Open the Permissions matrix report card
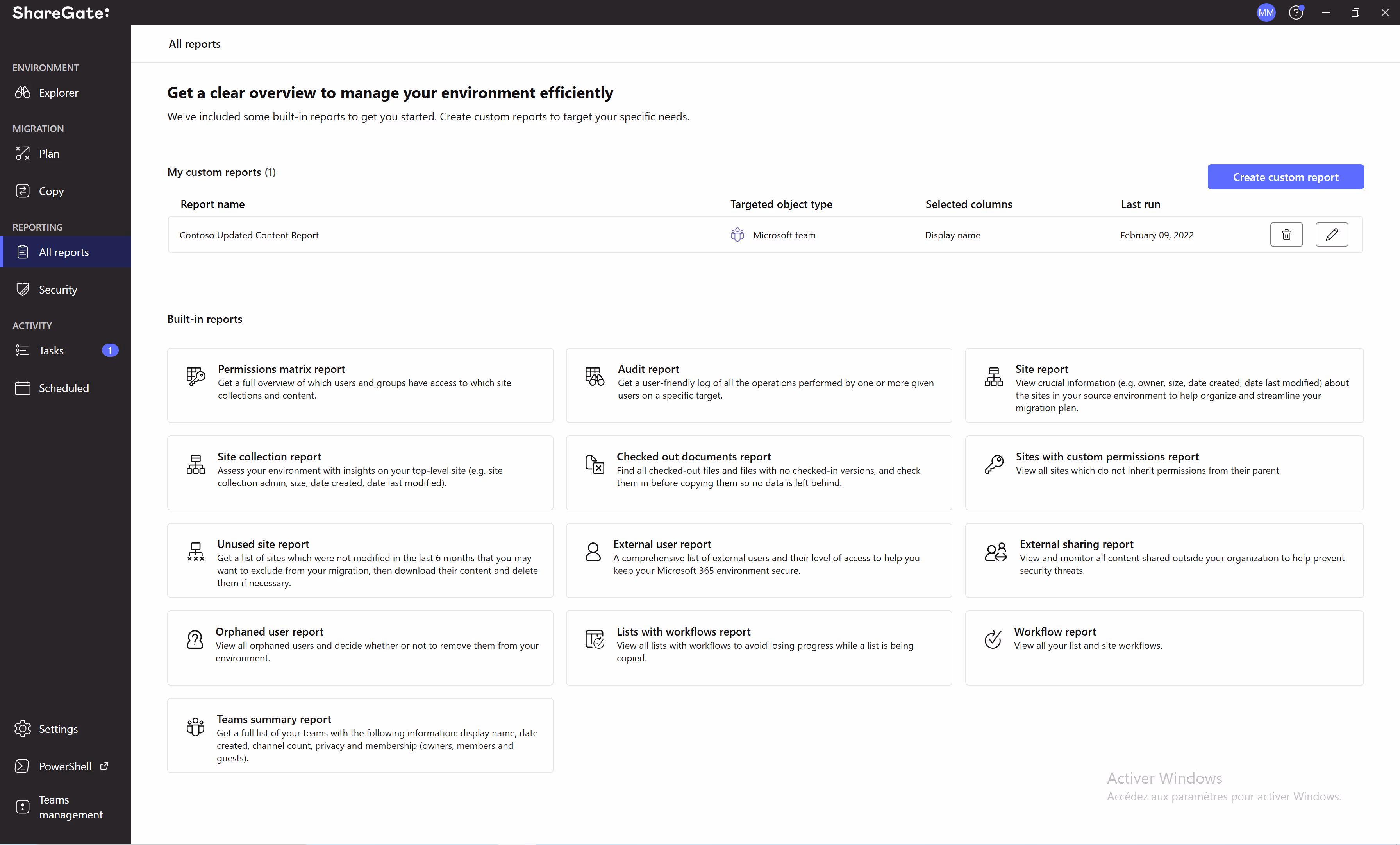 (x=360, y=385)
